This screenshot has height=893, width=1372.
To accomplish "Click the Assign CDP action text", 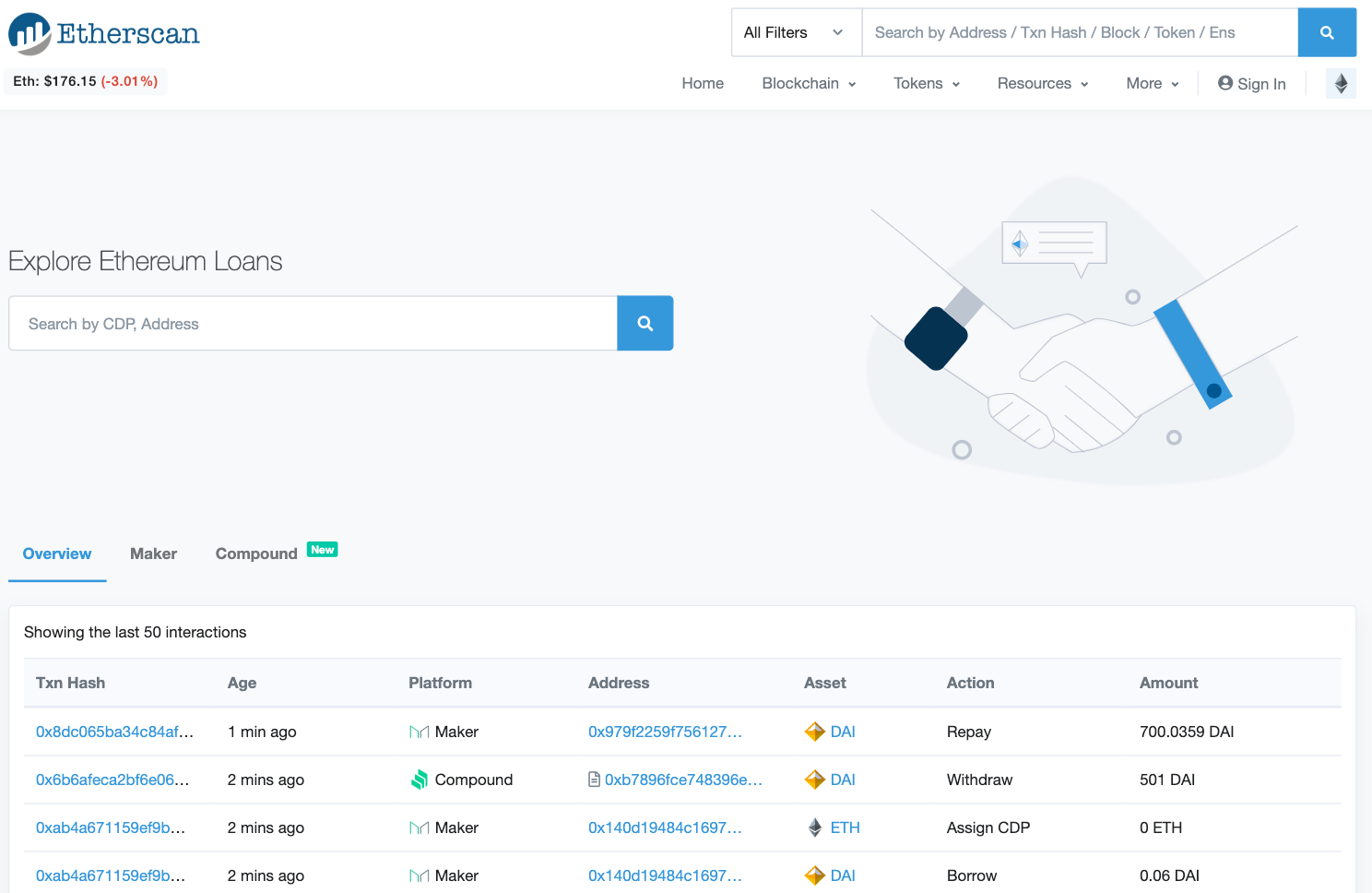I will (988, 828).
